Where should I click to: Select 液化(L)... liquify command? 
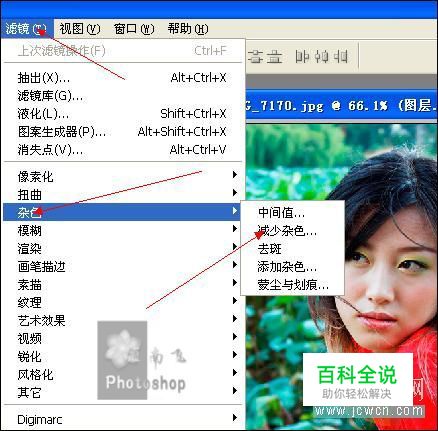tap(123, 114)
